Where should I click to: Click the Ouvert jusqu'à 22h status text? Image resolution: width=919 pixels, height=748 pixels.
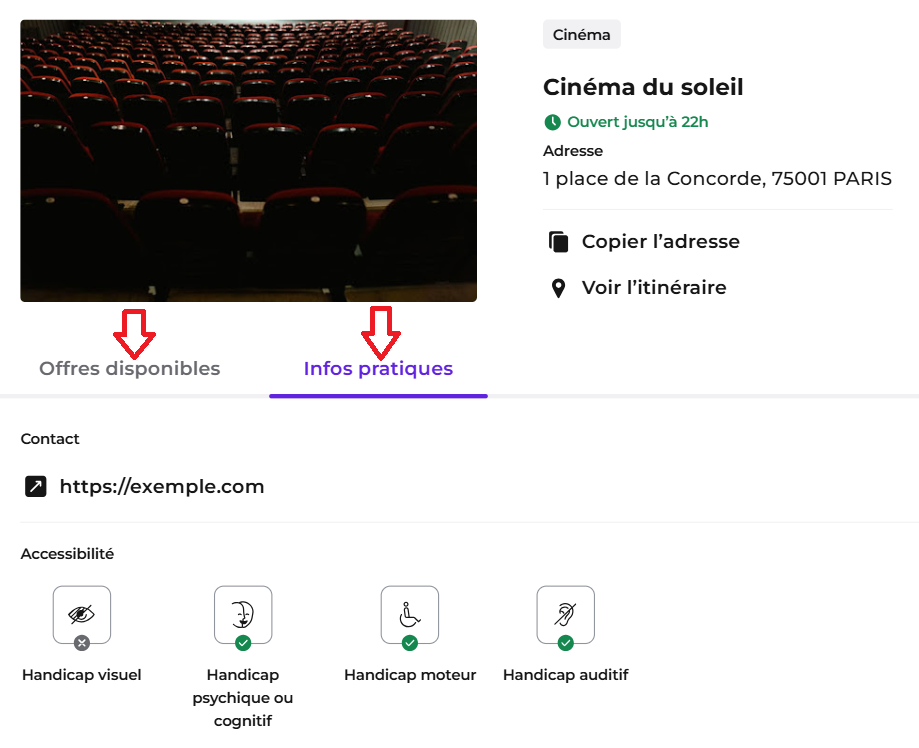coord(638,122)
